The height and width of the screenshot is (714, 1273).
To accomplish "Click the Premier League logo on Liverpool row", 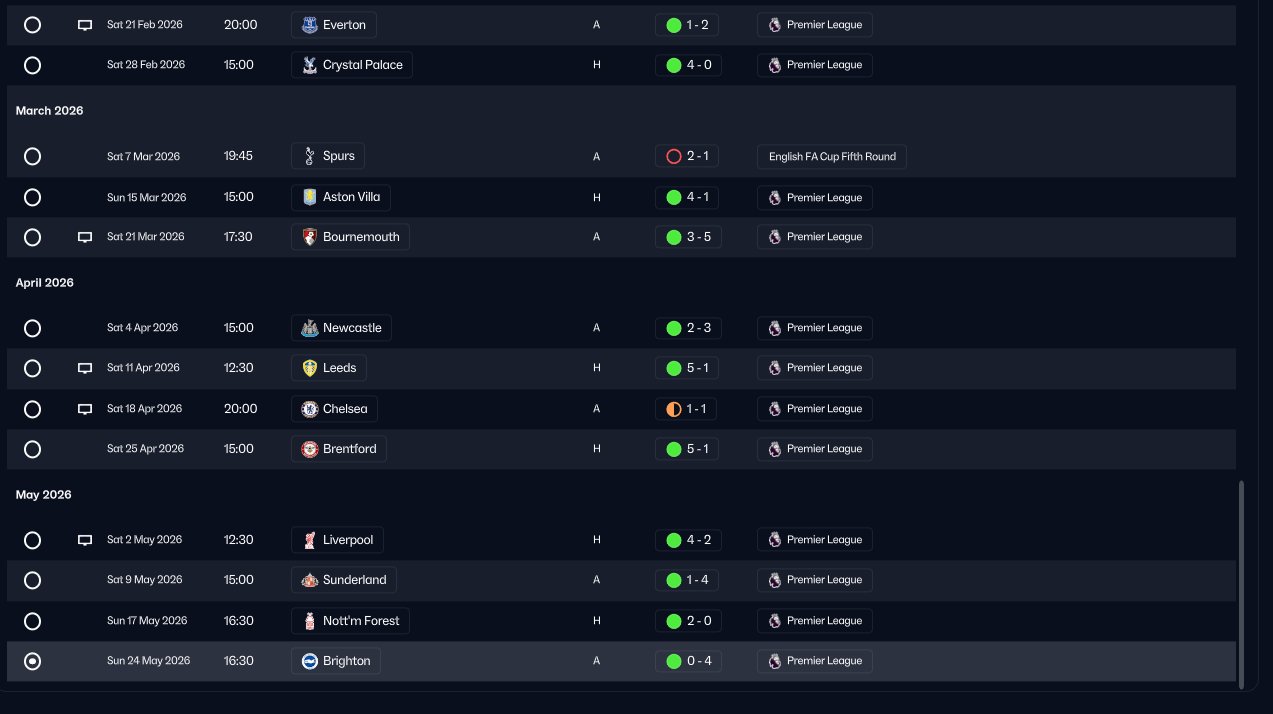I will pos(775,540).
